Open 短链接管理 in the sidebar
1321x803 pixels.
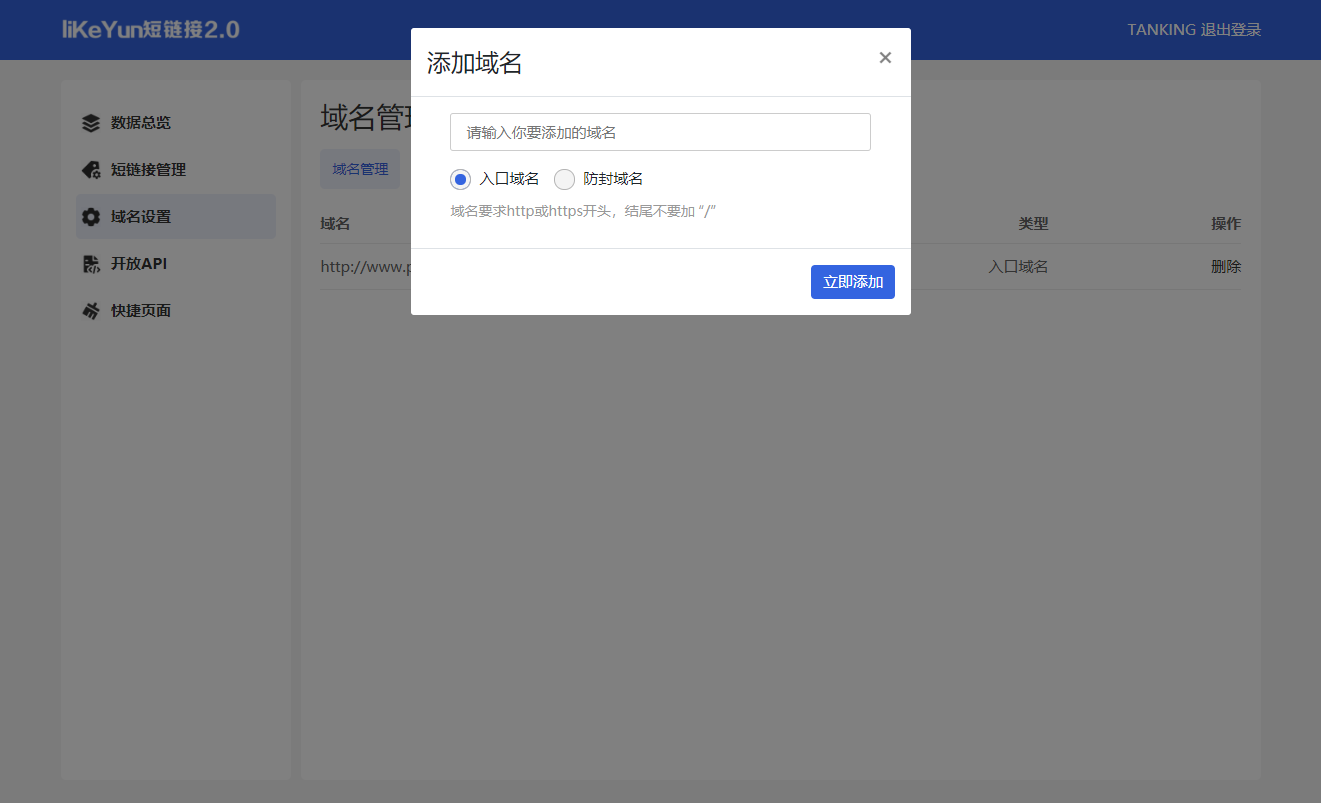176,170
